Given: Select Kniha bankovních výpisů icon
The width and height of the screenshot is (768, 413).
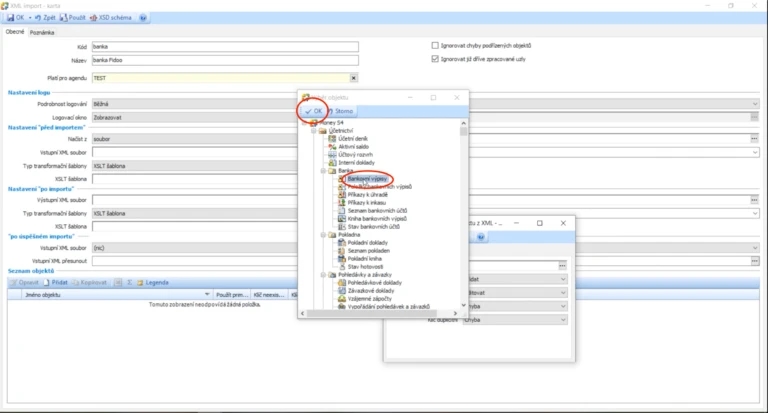Looking at the screenshot, I should 342,219.
